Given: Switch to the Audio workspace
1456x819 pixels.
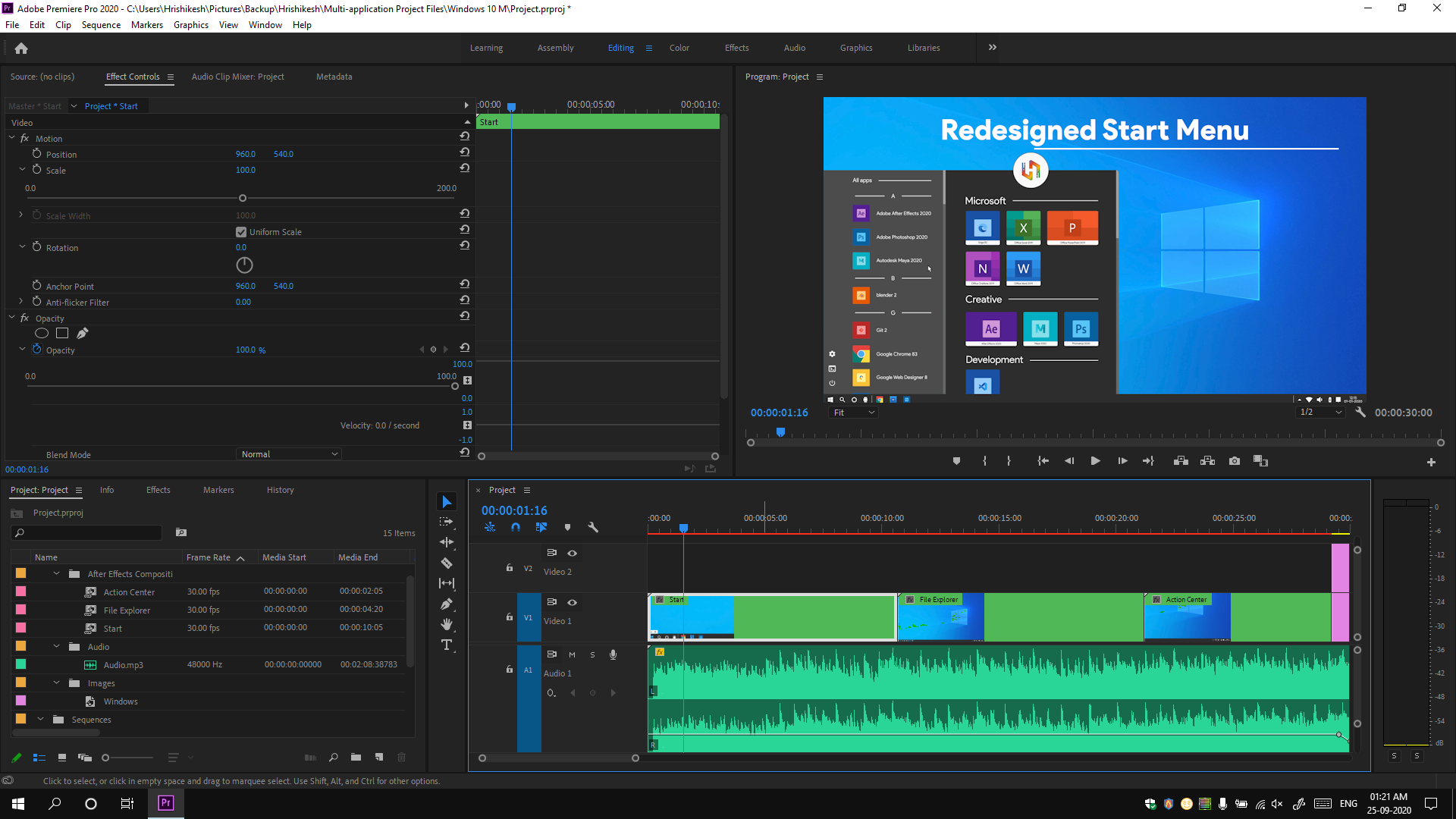Looking at the screenshot, I should point(795,48).
